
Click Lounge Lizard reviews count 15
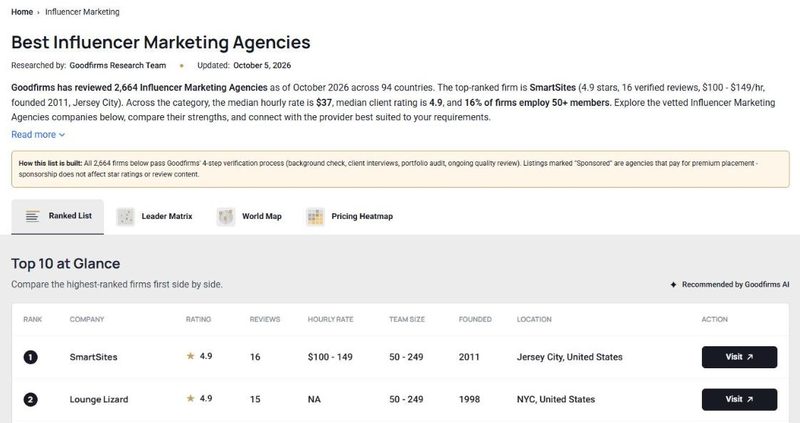click(x=255, y=400)
